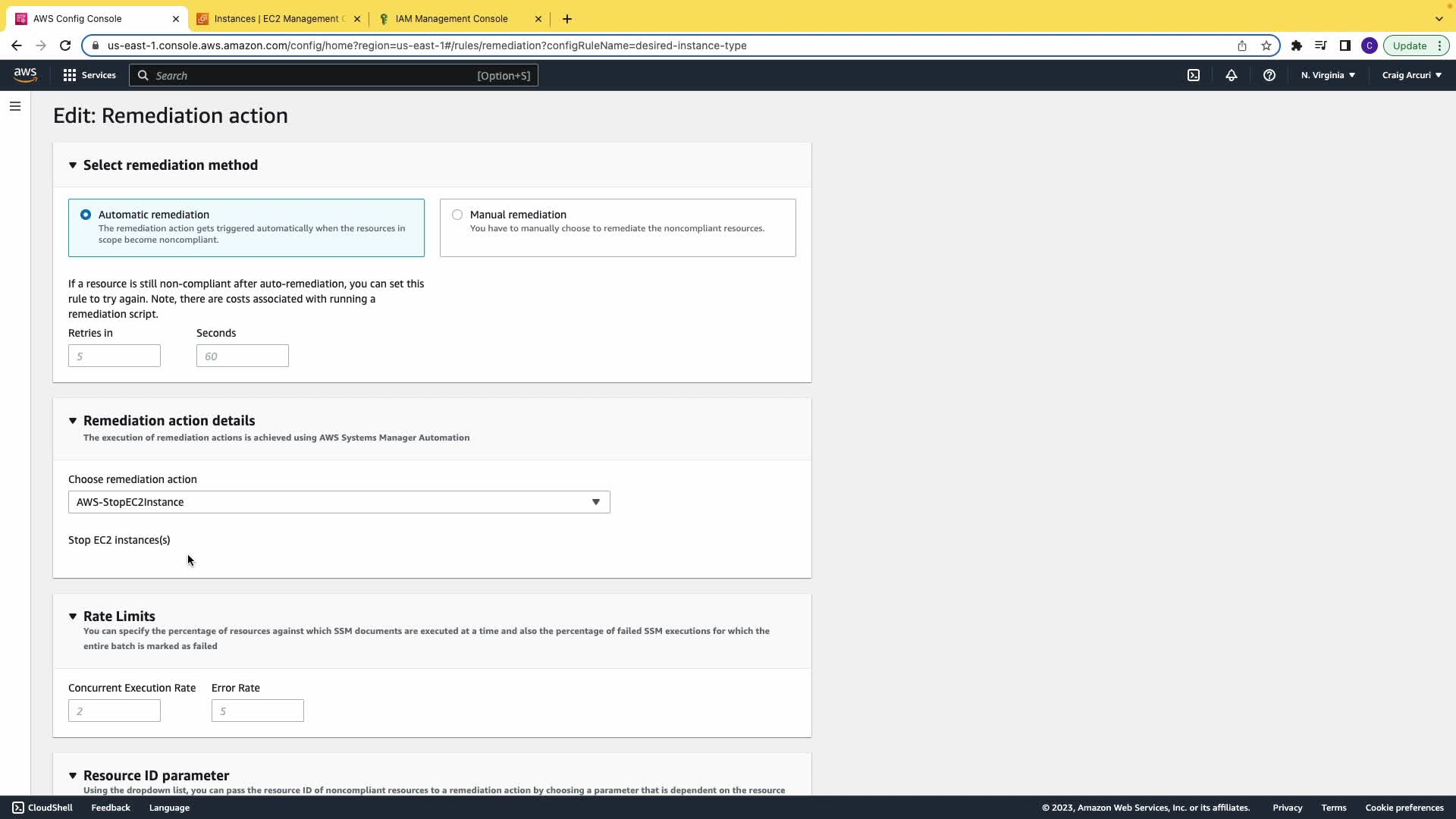Screen dimensions: 1456x819
Task: Collapse the Remediation action details section
Action: (x=73, y=421)
